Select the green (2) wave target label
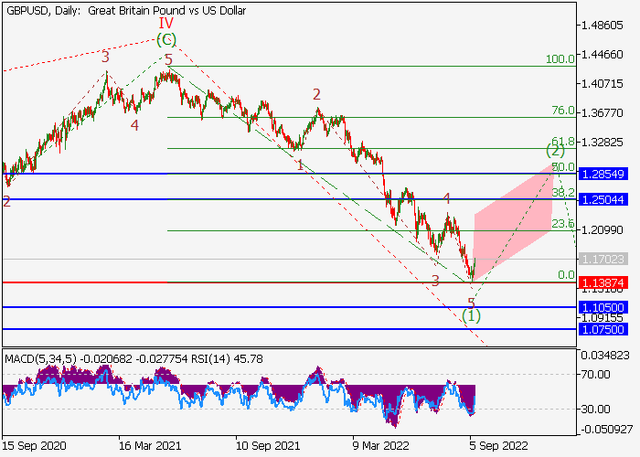The width and height of the screenshot is (640, 457). tap(556, 151)
